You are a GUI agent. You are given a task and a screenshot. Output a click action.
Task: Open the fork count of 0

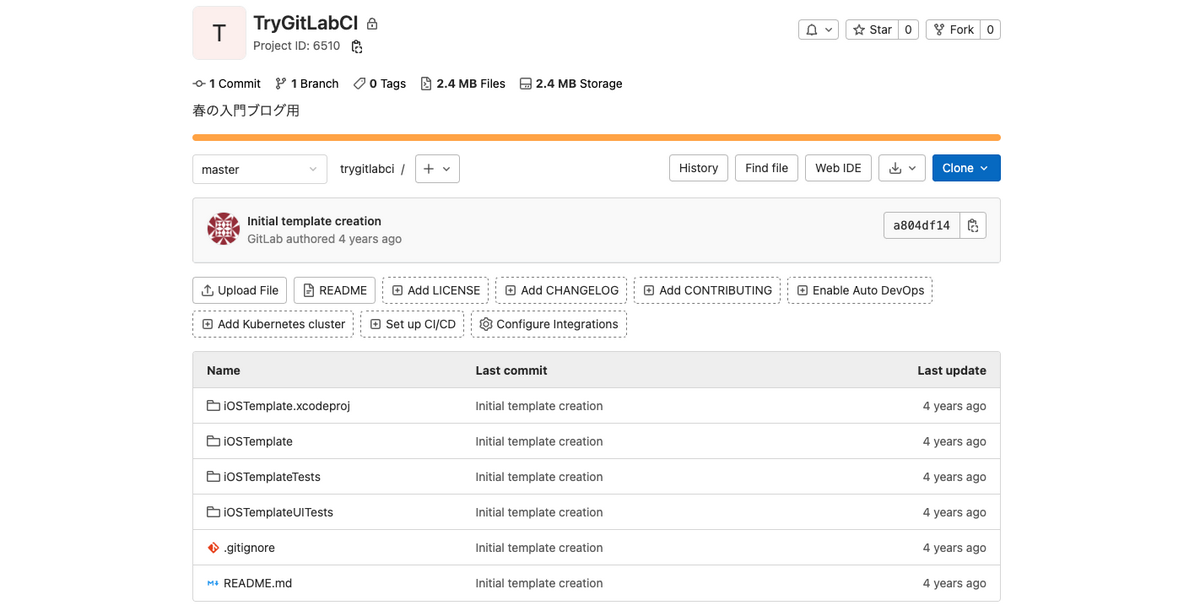(x=990, y=30)
